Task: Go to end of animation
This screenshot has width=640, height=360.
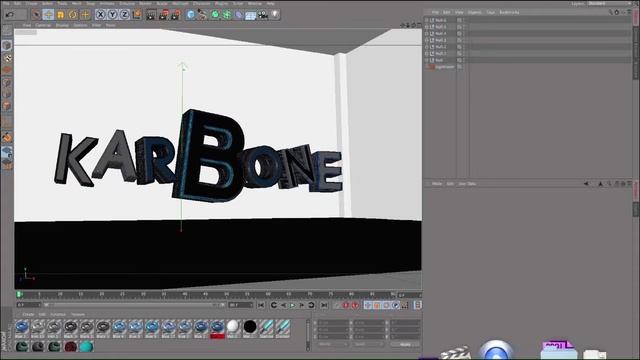Action: click(324, 305)
